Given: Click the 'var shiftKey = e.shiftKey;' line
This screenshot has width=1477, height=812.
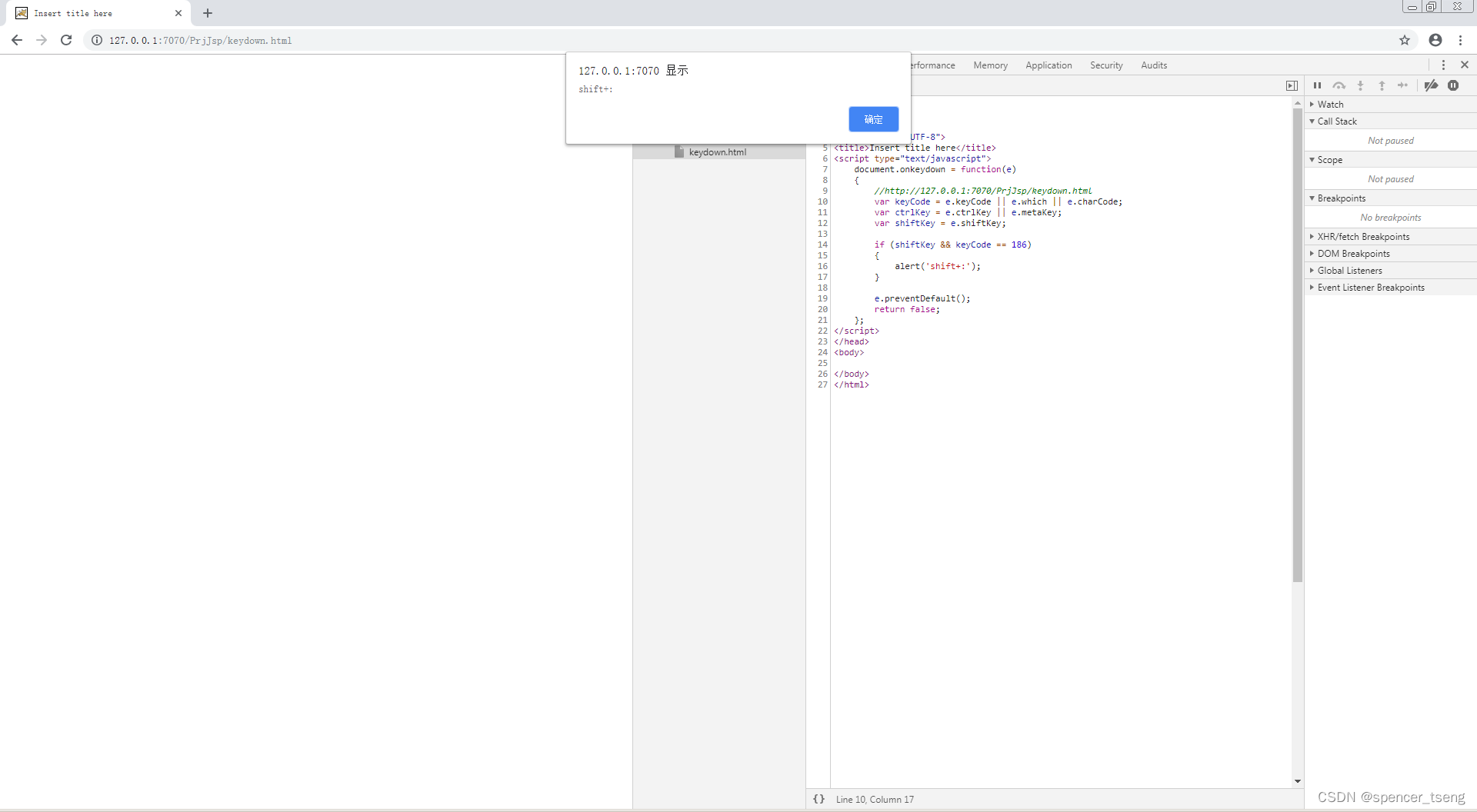Looking at the screenshot, I should click(x=940, y=223).
